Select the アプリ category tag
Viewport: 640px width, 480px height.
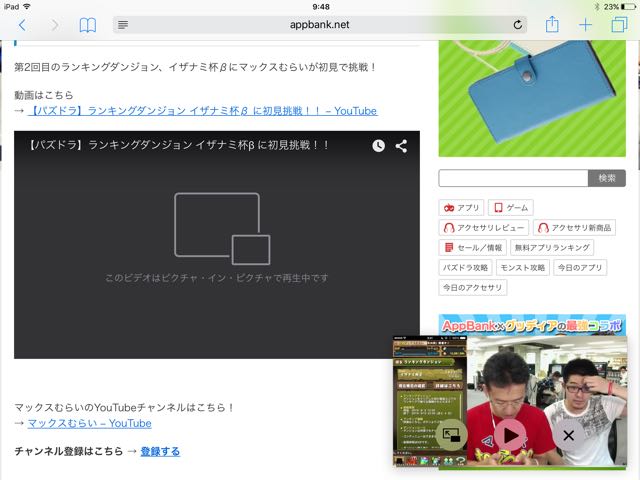461,208
